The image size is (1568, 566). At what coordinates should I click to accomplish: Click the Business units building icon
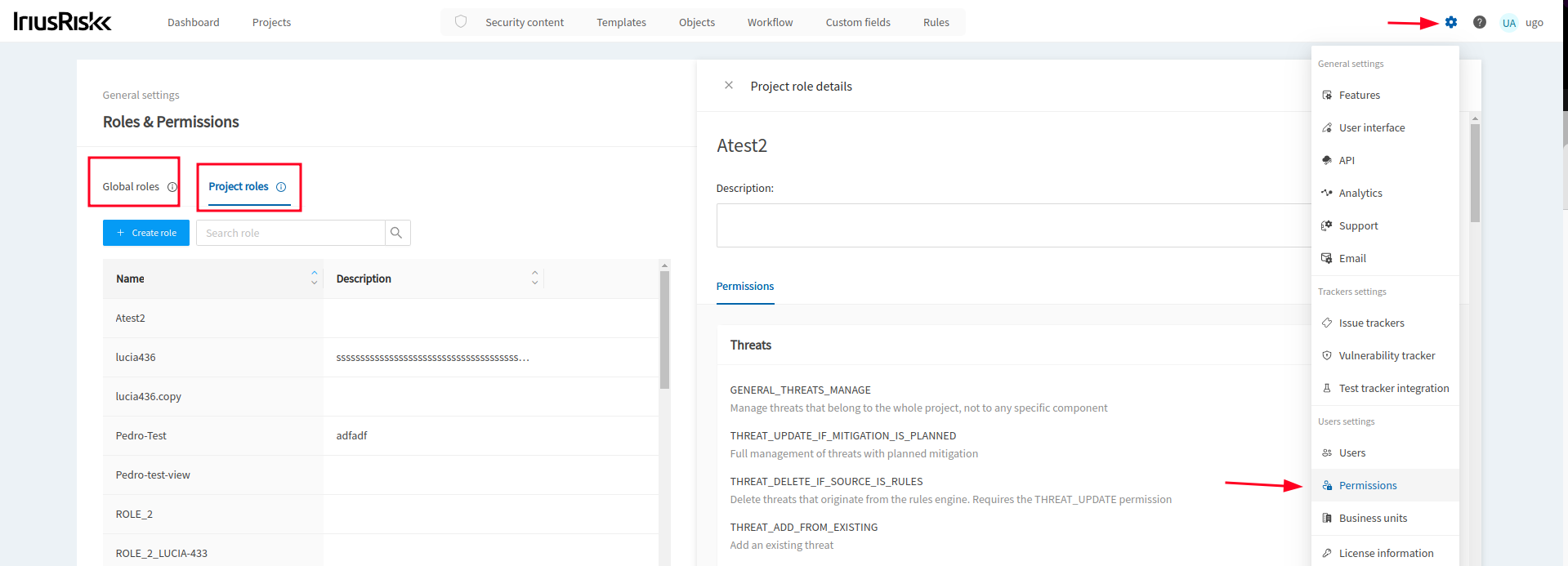click(x=1327, y=519)
